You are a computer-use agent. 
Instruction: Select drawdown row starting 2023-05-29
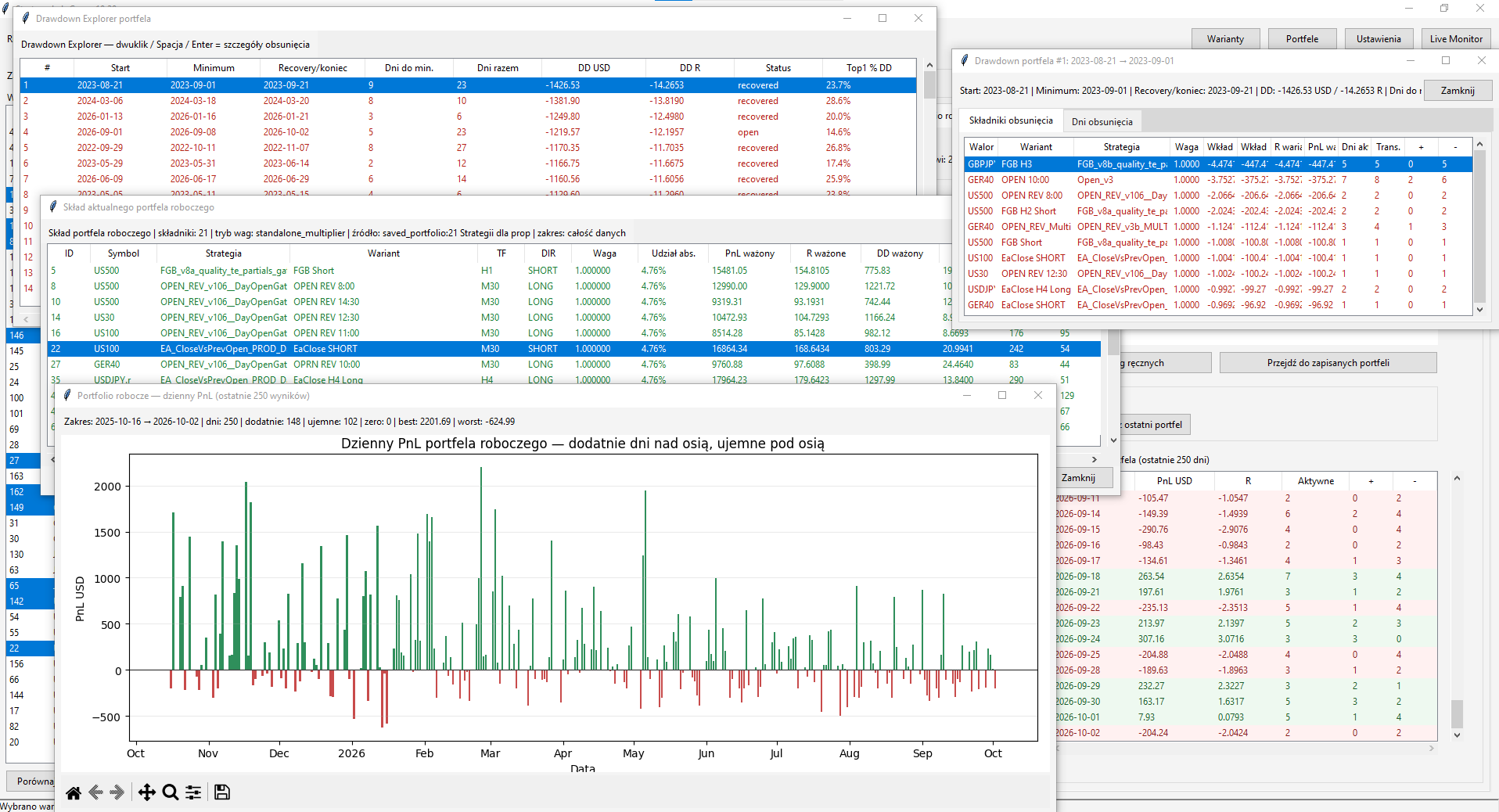click(x=469, y=163)
